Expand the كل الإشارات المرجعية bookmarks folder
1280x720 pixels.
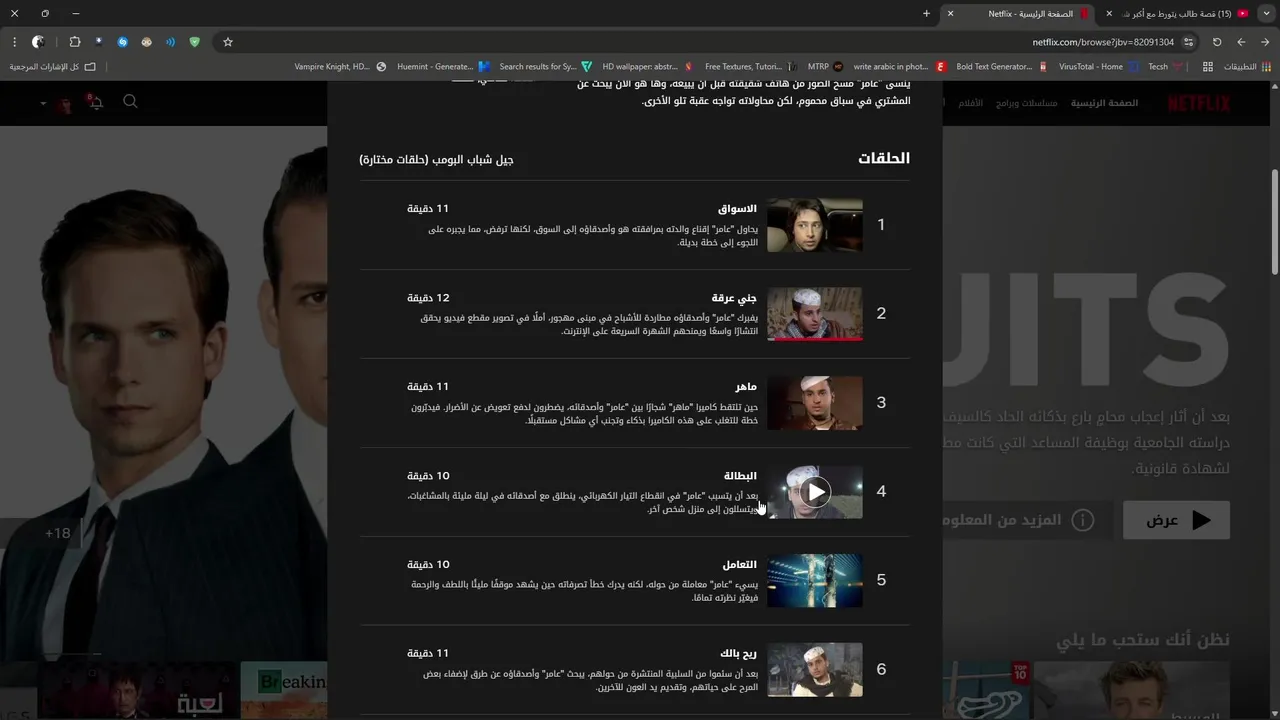pos(52,67)
